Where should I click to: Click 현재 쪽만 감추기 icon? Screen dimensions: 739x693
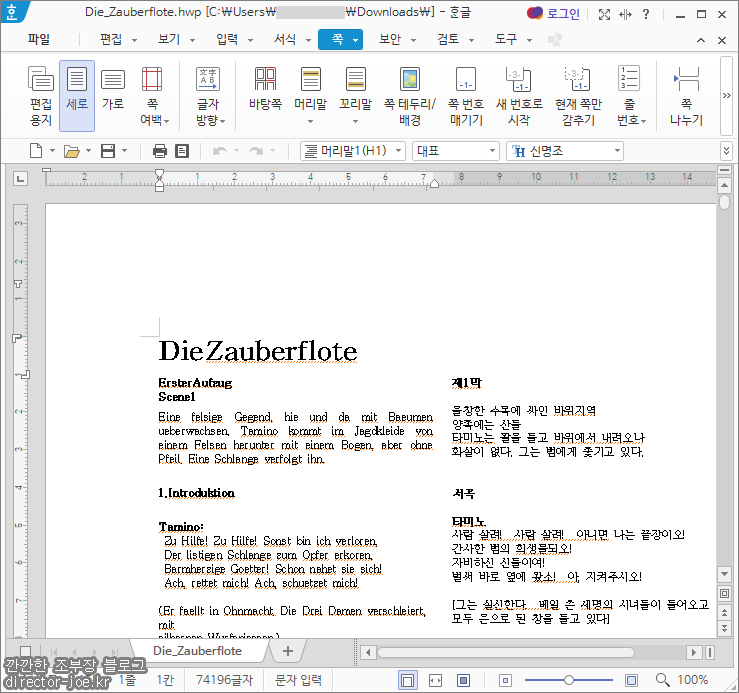(578, 96)
